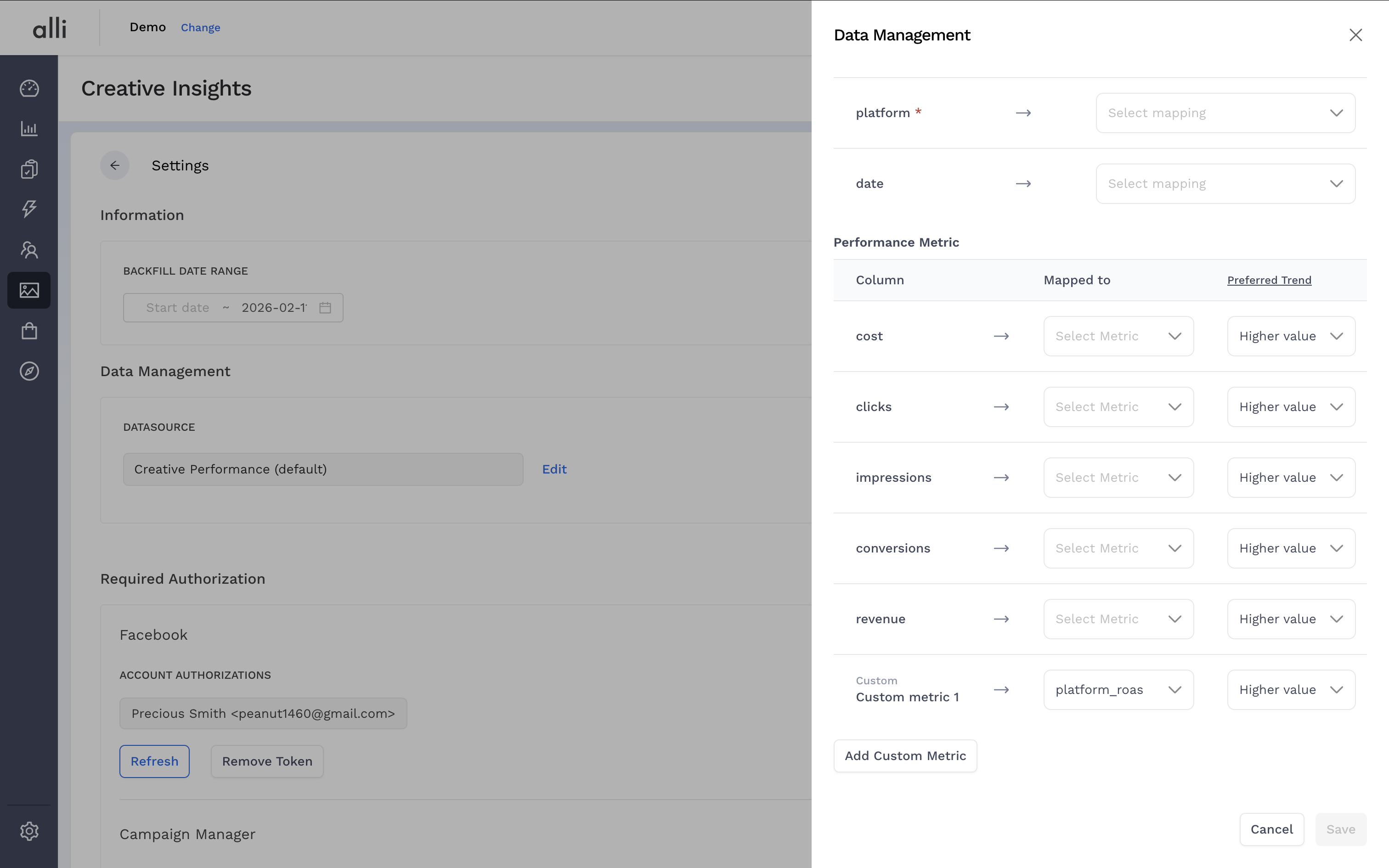Open the platform Select mapping dropdown

click(1225, 113)
